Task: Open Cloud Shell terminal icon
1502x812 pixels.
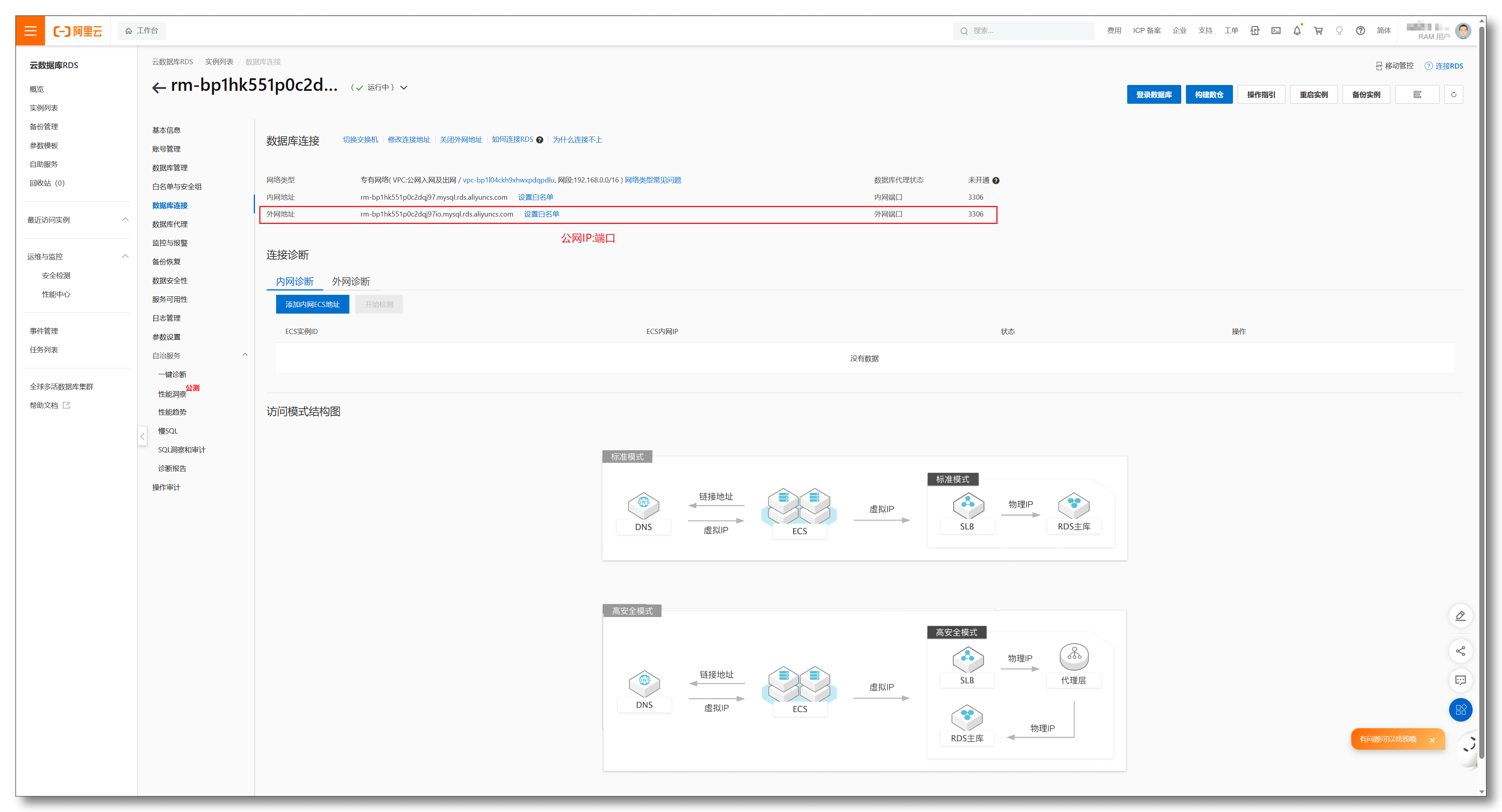Action: coord(1276,30)
